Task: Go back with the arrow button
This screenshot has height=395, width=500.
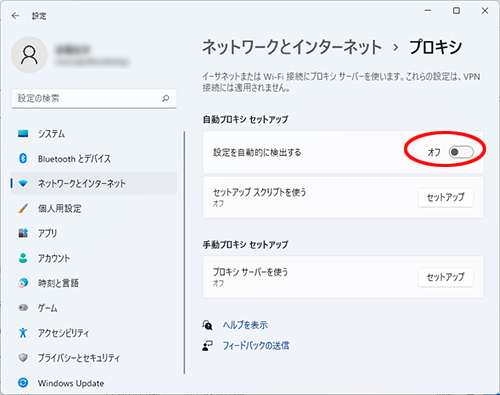Action: (15, 16)
